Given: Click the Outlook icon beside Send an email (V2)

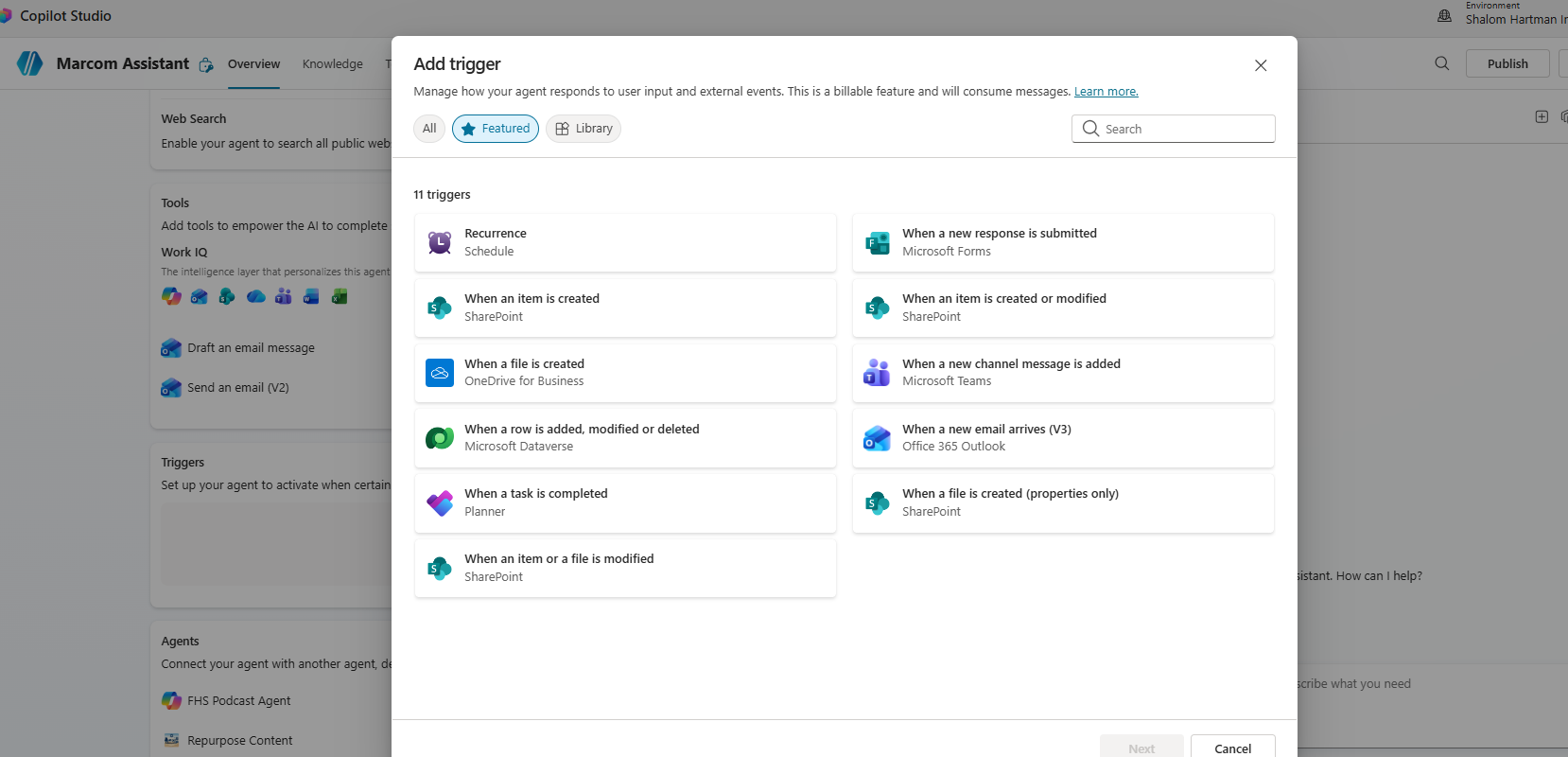Looking at the screenshot, I should tap(171, 388).
